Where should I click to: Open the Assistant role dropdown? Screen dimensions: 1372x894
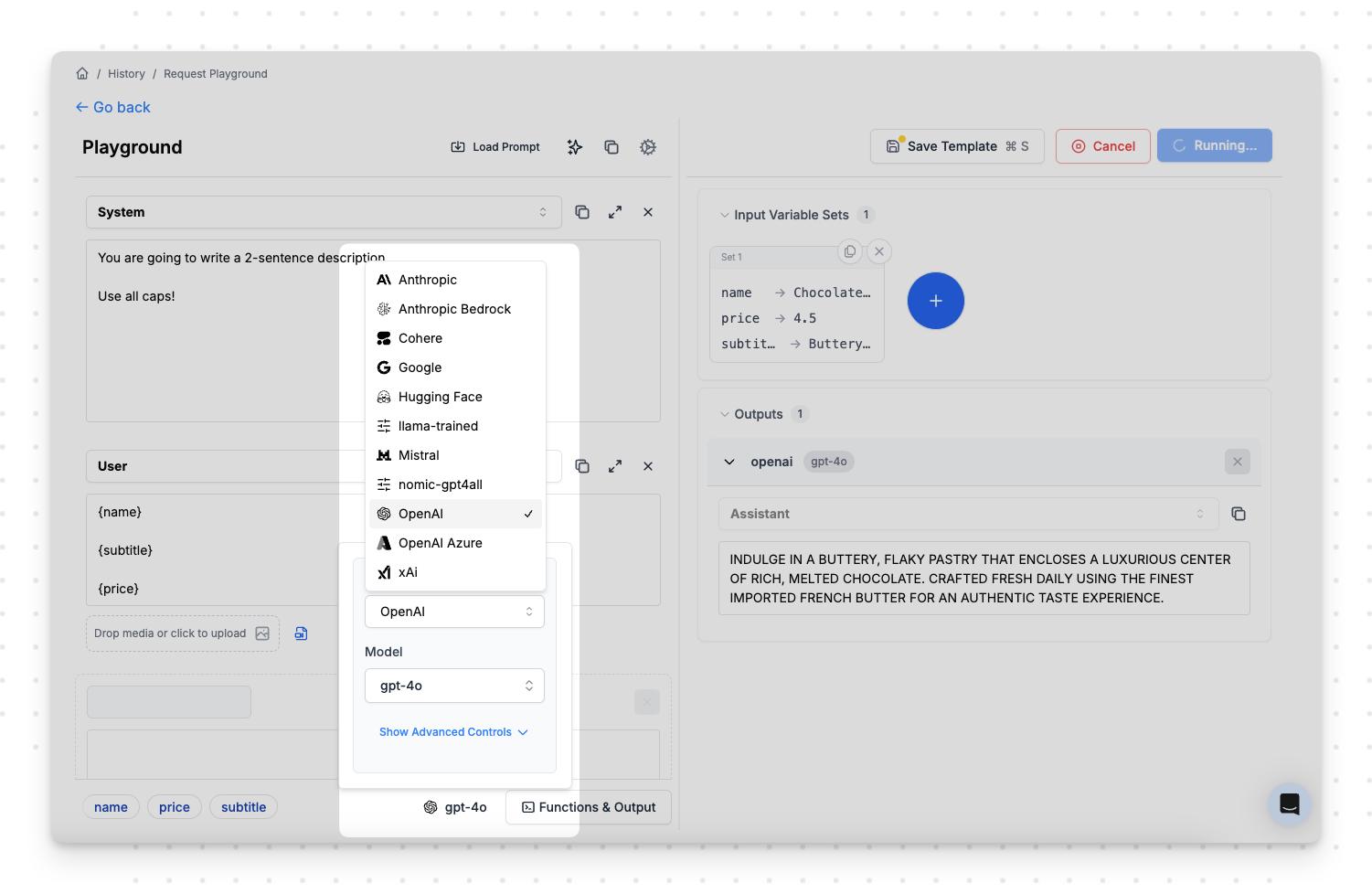point(969,514)
